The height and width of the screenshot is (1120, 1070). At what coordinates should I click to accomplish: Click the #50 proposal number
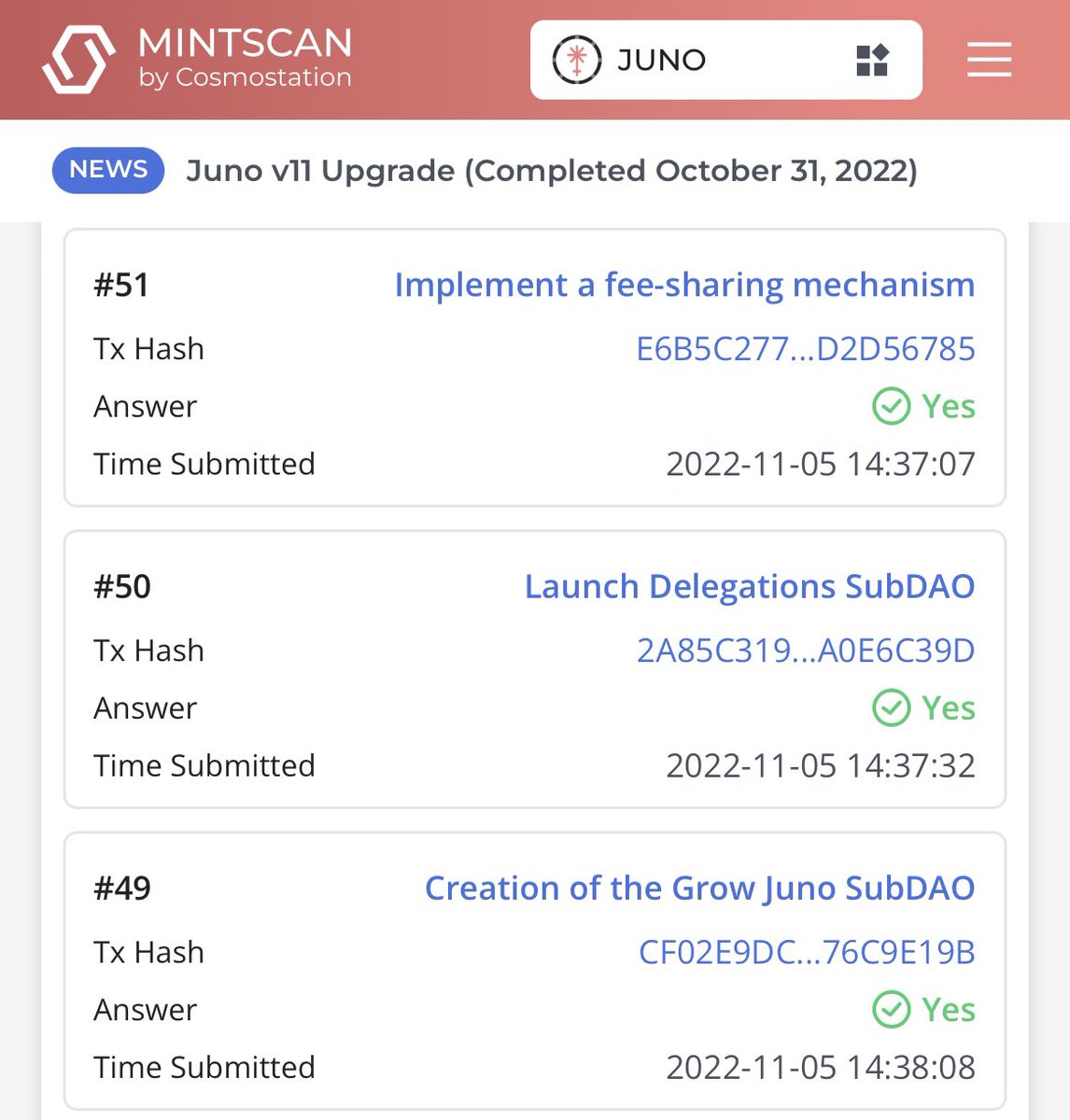tap(122, 586)
